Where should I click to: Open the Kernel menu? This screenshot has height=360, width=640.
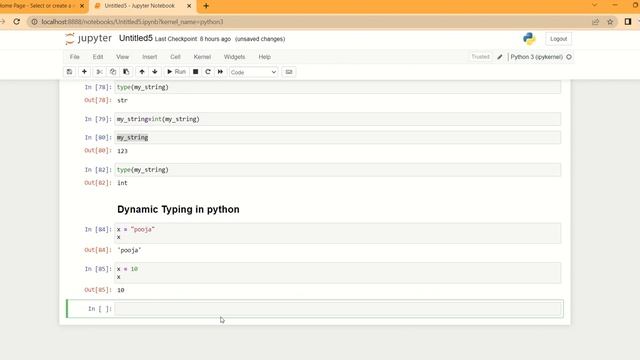coord(202,57)
